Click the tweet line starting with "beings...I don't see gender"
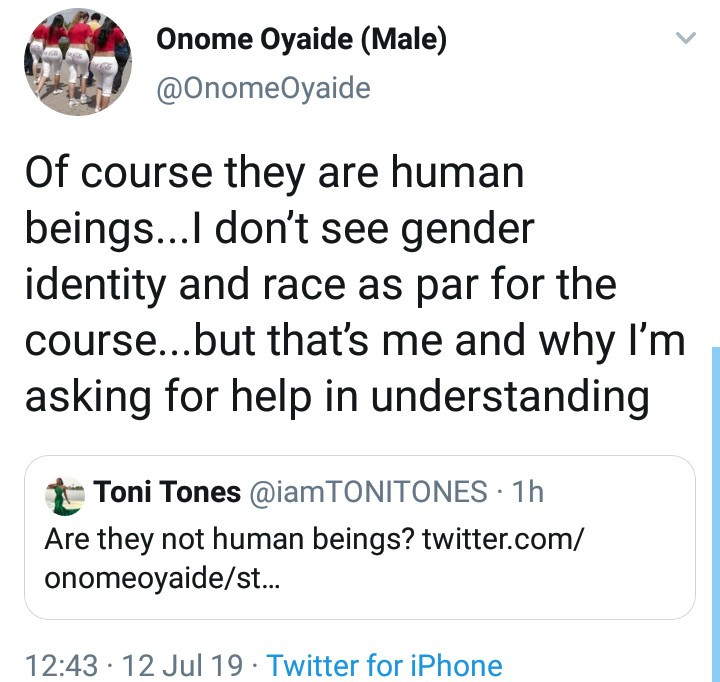 (279, 229)
